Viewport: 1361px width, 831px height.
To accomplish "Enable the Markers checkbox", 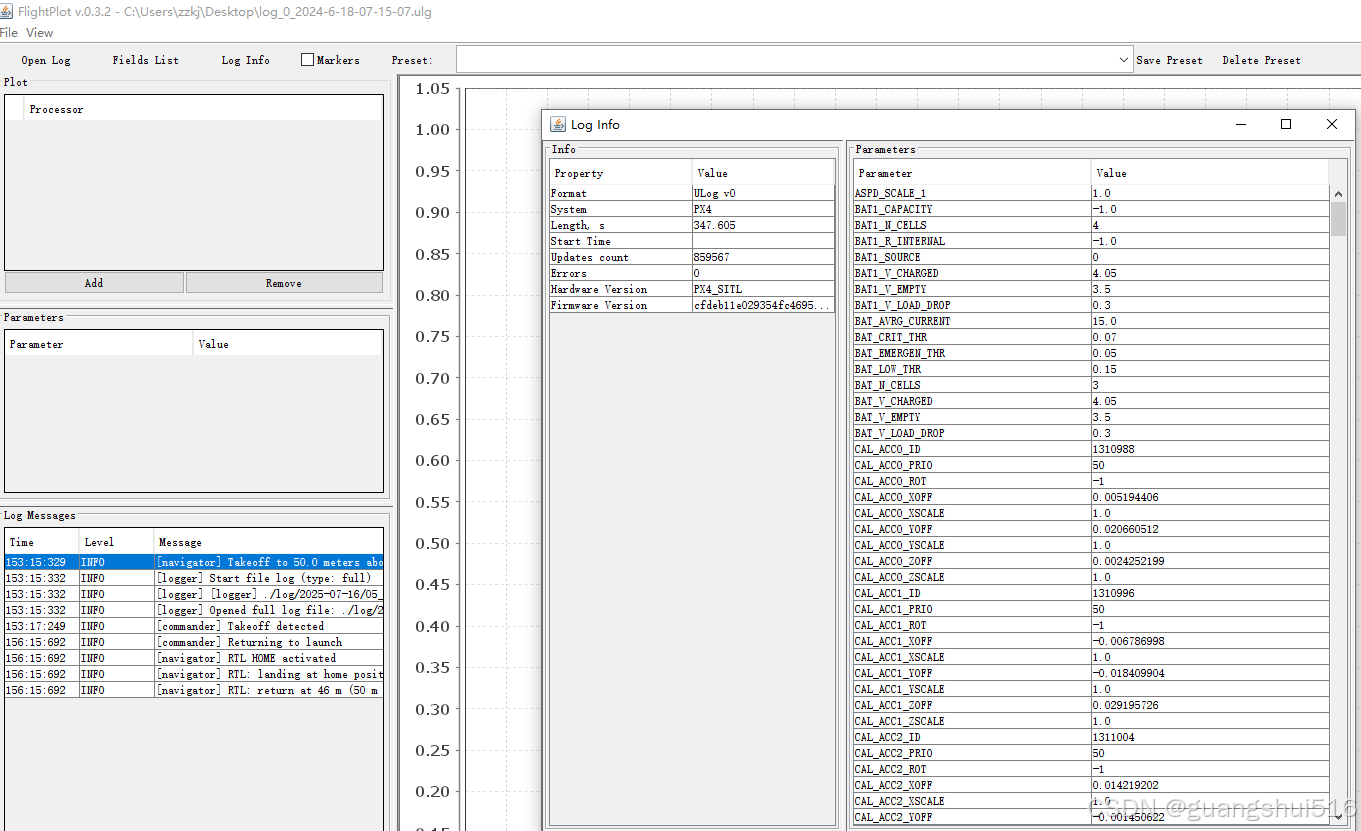I will point(308,60).
